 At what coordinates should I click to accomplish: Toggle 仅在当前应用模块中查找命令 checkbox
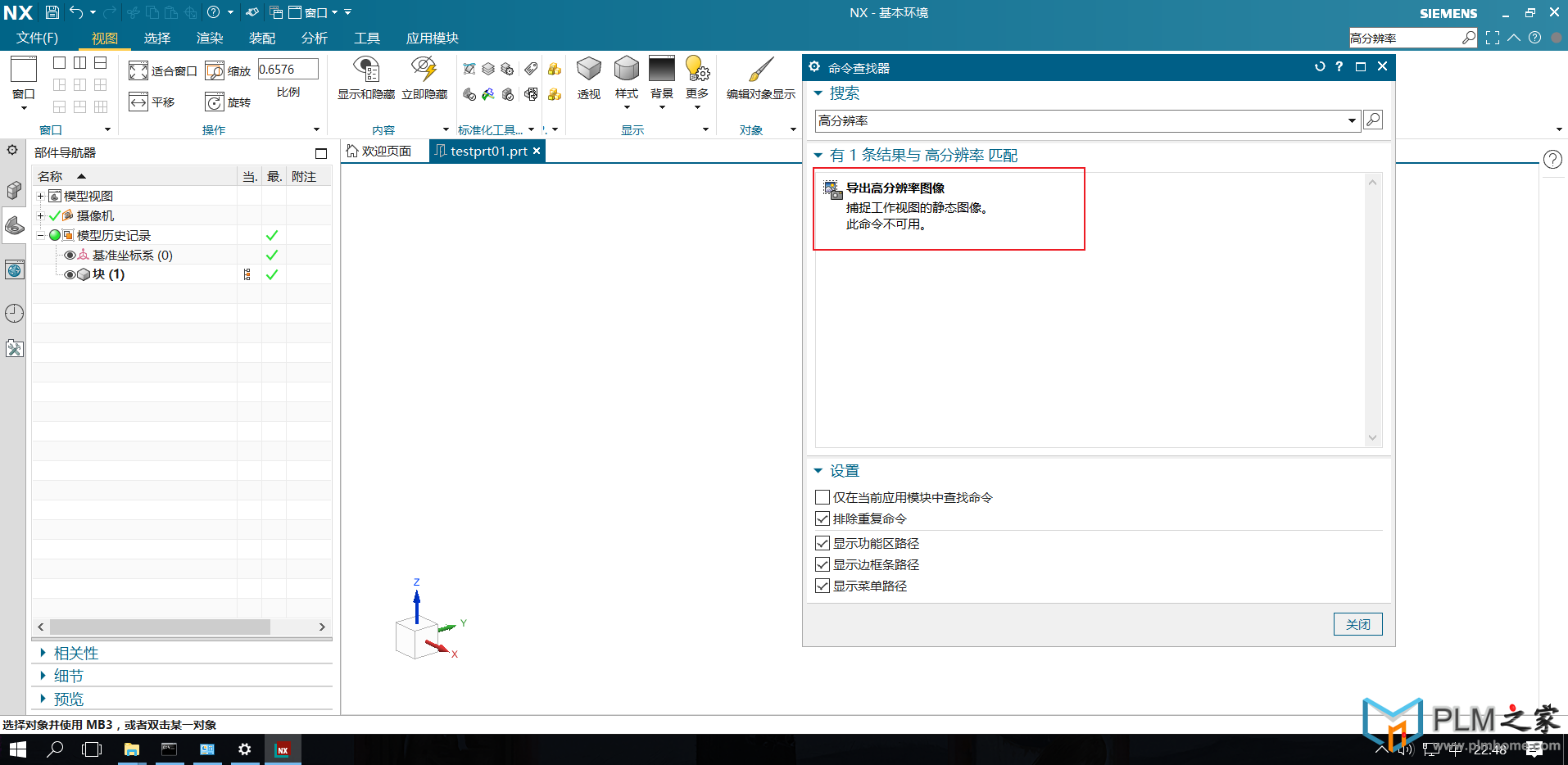coord(823,497)
